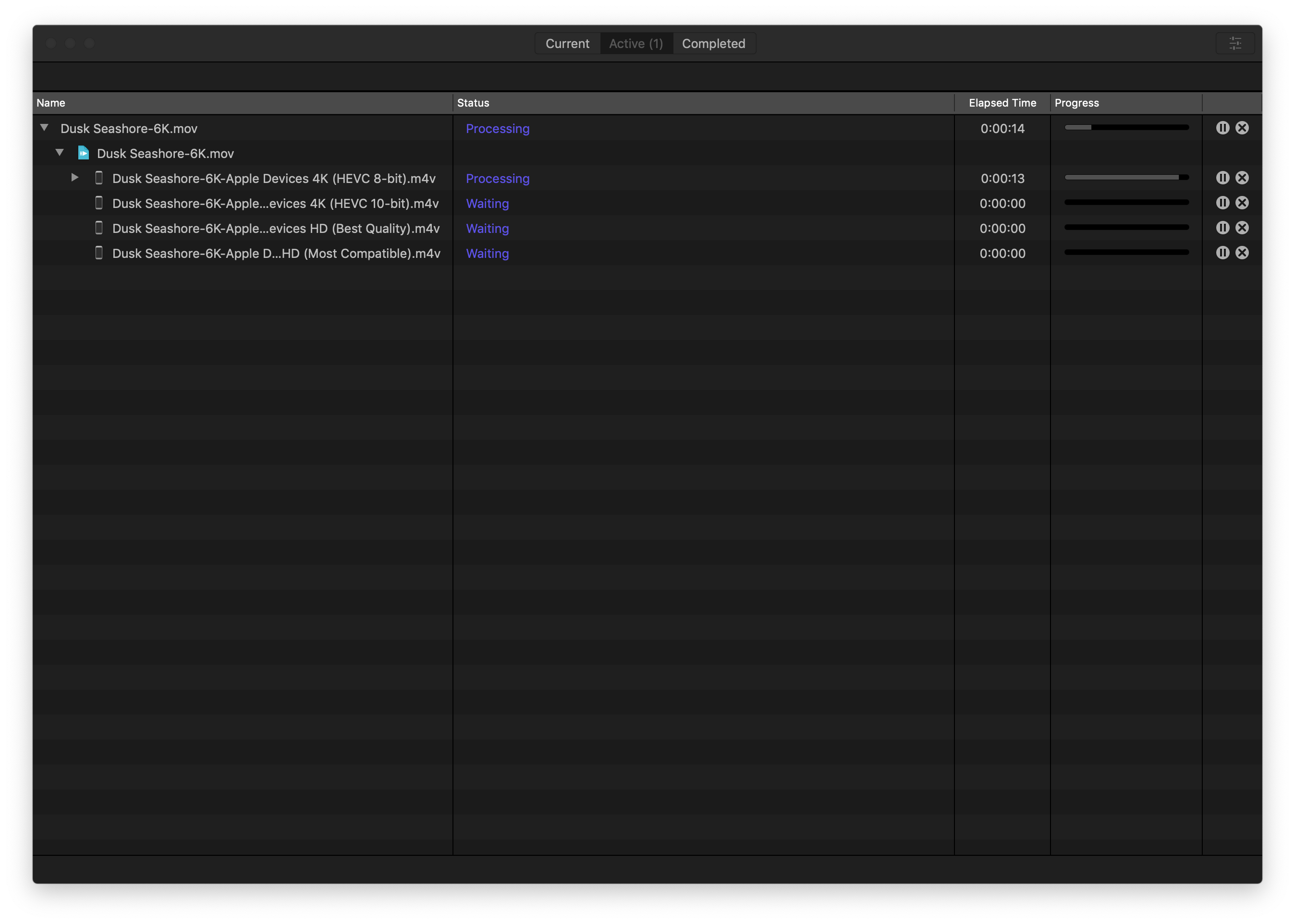This screenshot has height=924, width=1295.
Task: Switch to the Current tab
Action: coord(567,44)
